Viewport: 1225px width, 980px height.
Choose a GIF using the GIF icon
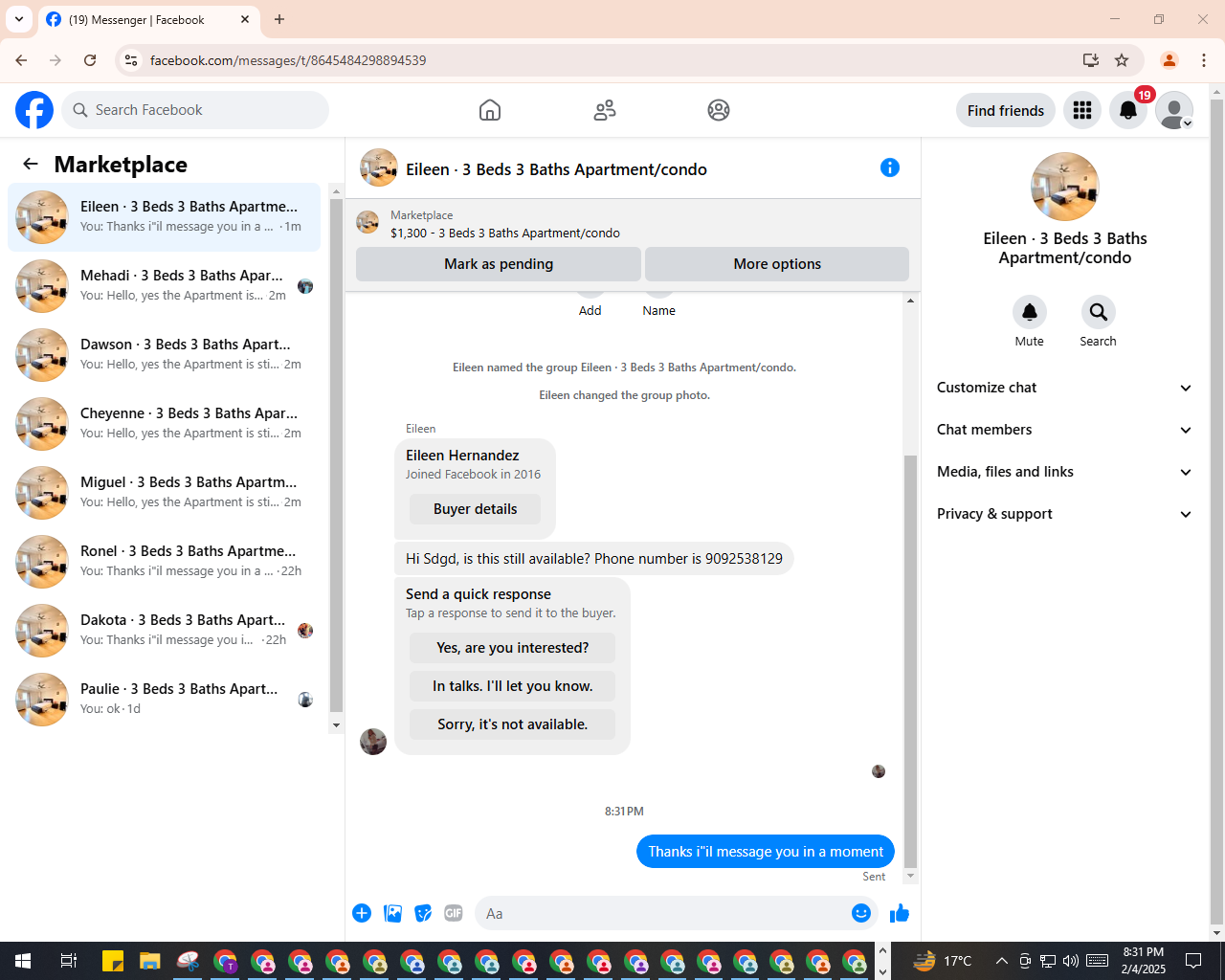coord(454,913)
